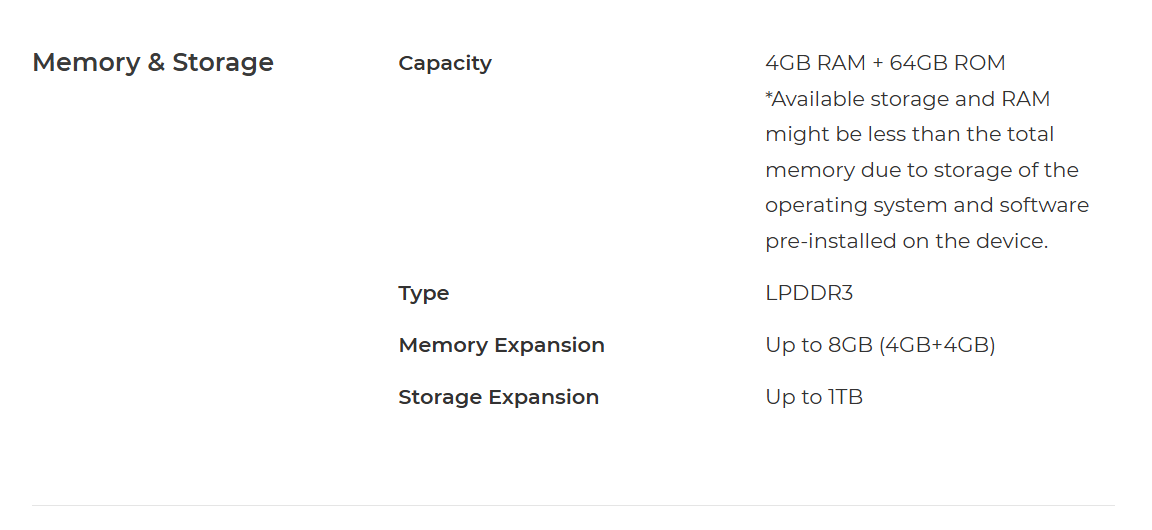Click the word 'Storage' in the heading
Screen dimensions: 1152x530
223,62
